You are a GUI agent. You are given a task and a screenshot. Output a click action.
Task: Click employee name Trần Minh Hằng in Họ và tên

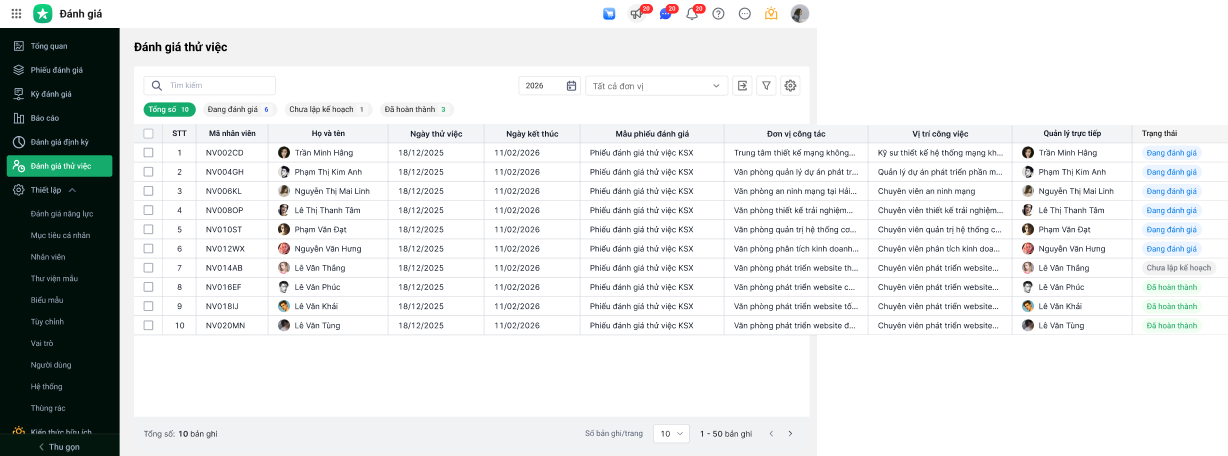click(325, 153)
